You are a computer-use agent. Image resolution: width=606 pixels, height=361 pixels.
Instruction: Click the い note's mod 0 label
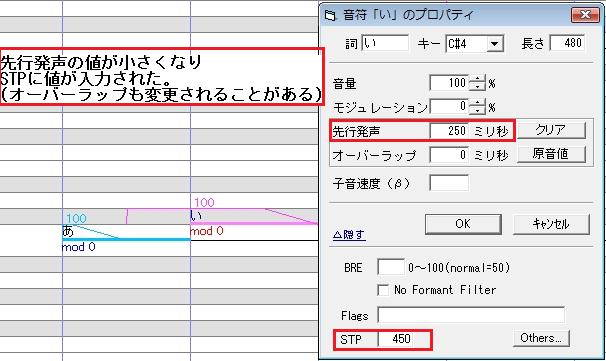(207, 231)
